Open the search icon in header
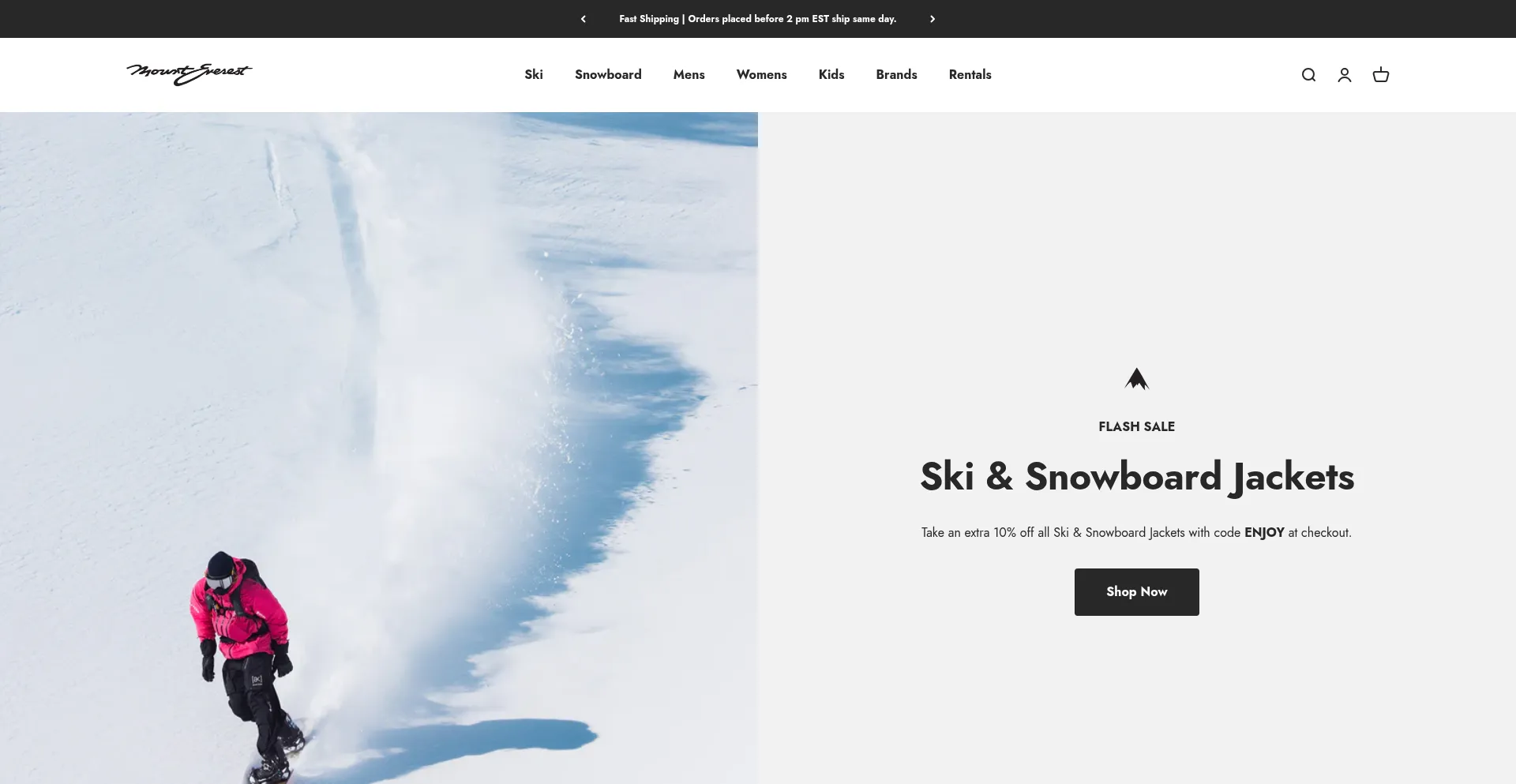The width and height of the screenshot is (1516, 784). click(x=1308, y=75)
